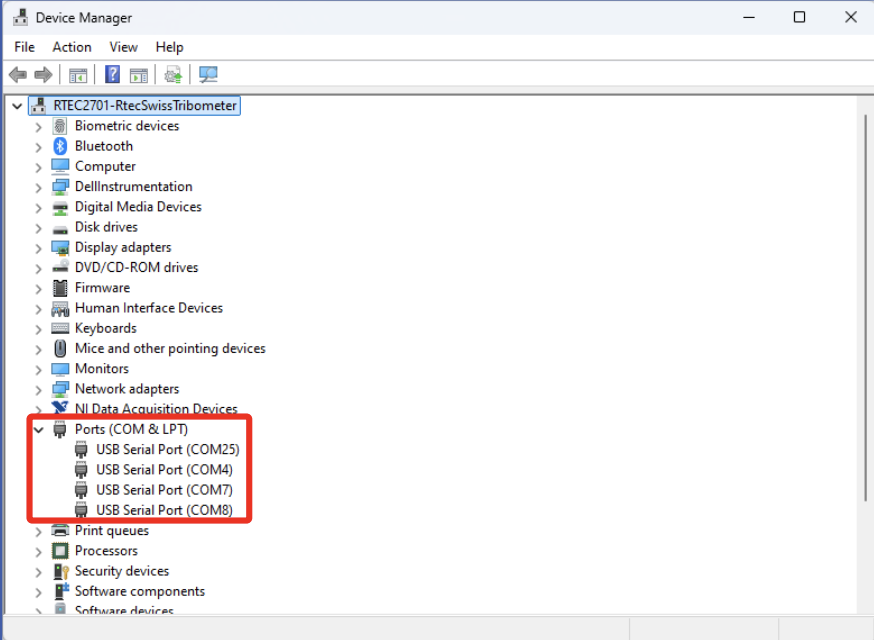Viewport: 874px width, 640px height.
Task: Expand the Disk drives category
Action: click(38, 228)
